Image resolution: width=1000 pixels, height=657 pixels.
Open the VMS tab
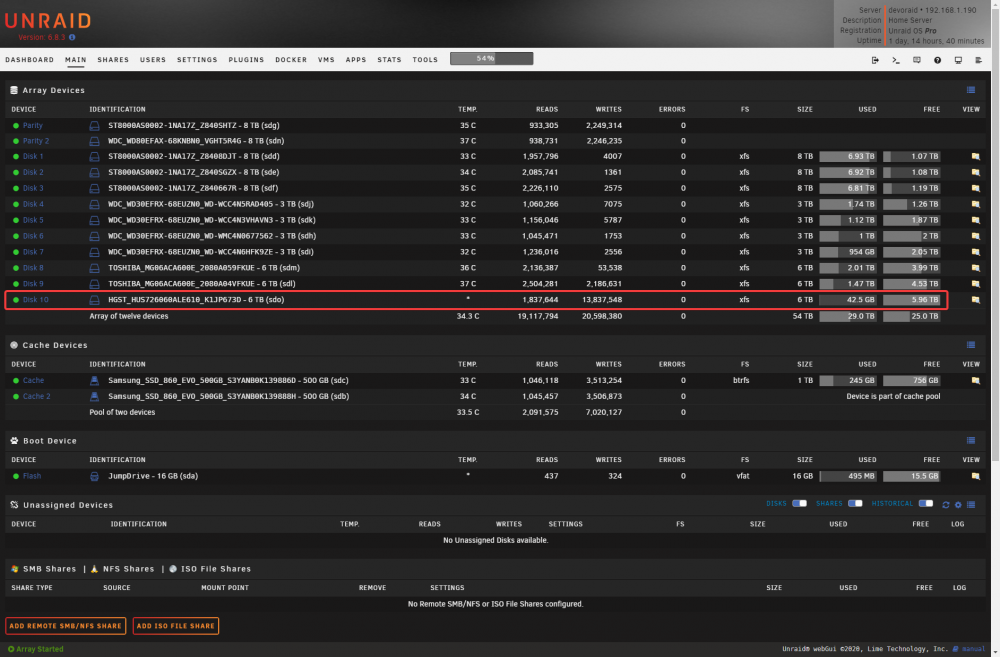[x=327, y=59]
